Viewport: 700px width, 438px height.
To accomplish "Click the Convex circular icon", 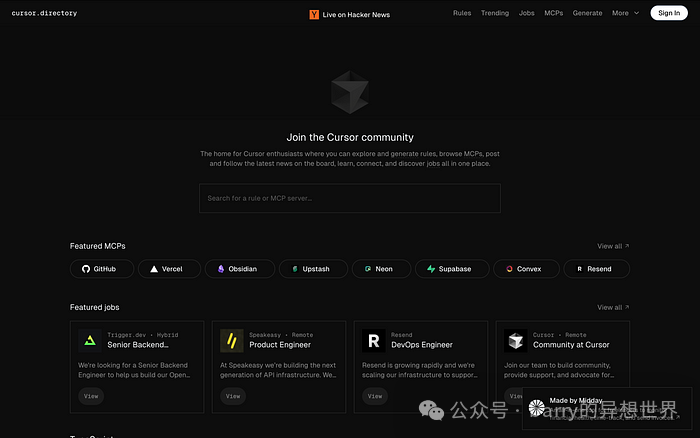I will pos(509,269).
